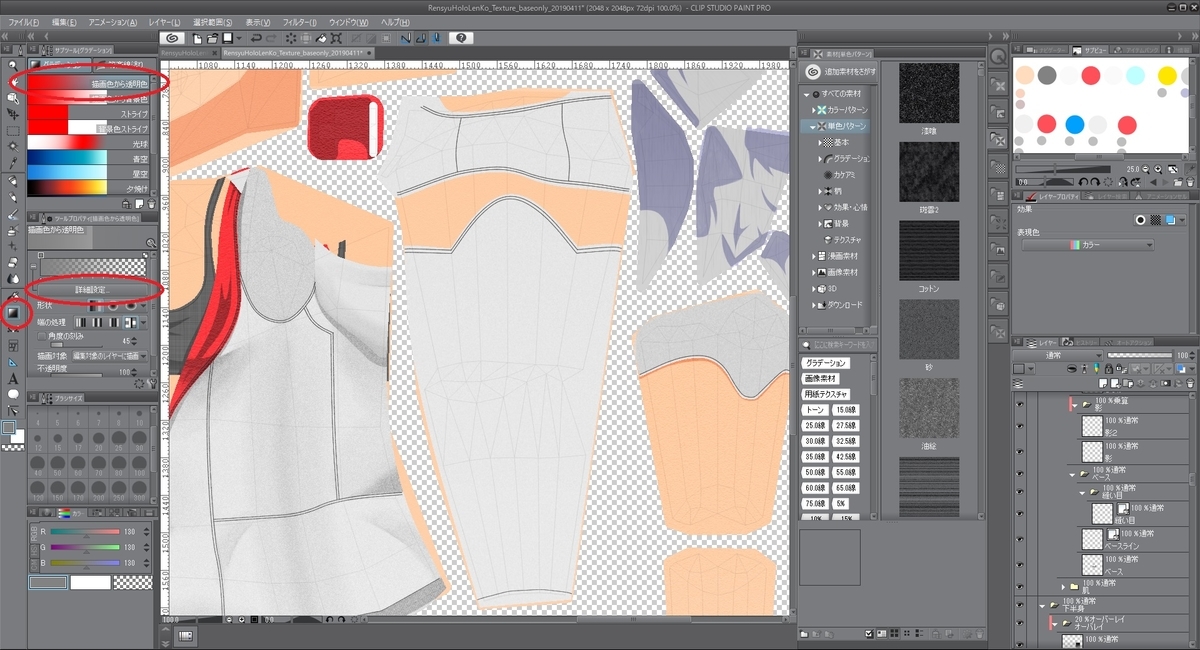
Task: Select the rectangular Selection marquee tool
Action: pos(12,131)
